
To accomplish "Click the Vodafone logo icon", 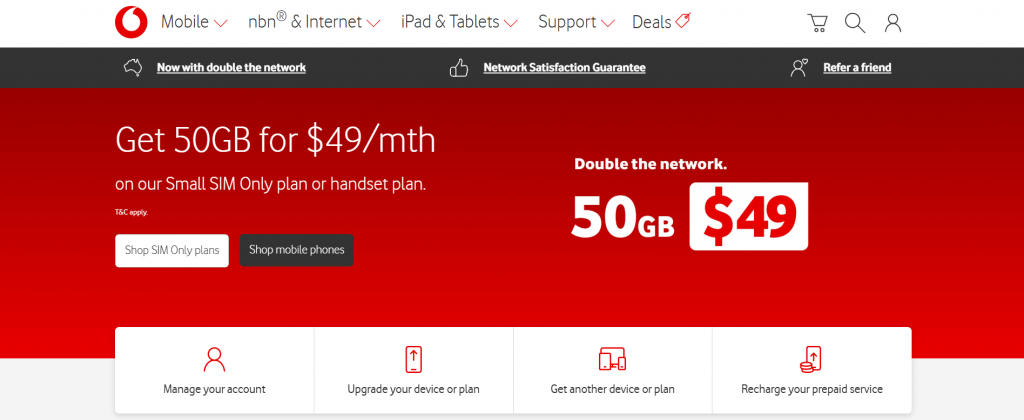I will tap(131, 23).
